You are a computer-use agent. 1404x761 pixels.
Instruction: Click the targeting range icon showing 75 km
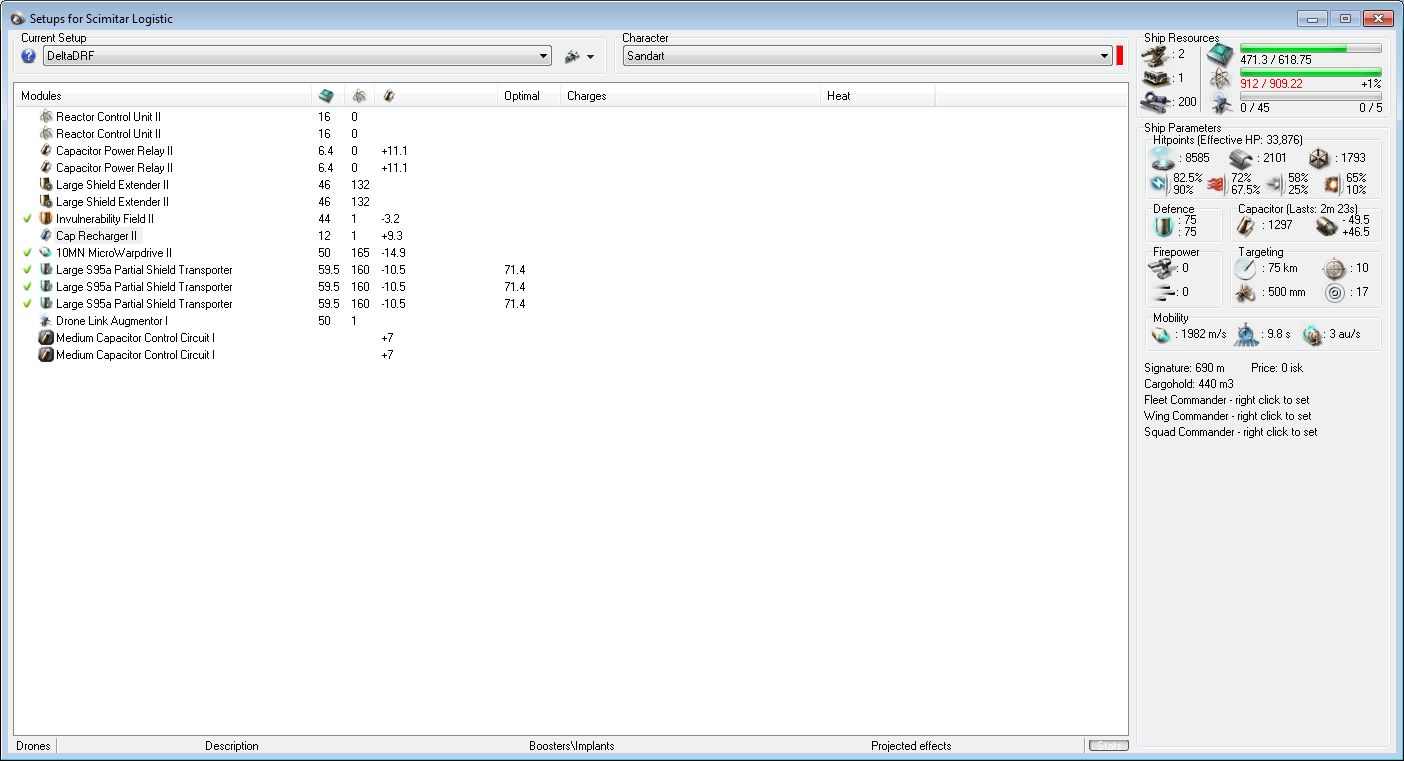coord(1245,268)
